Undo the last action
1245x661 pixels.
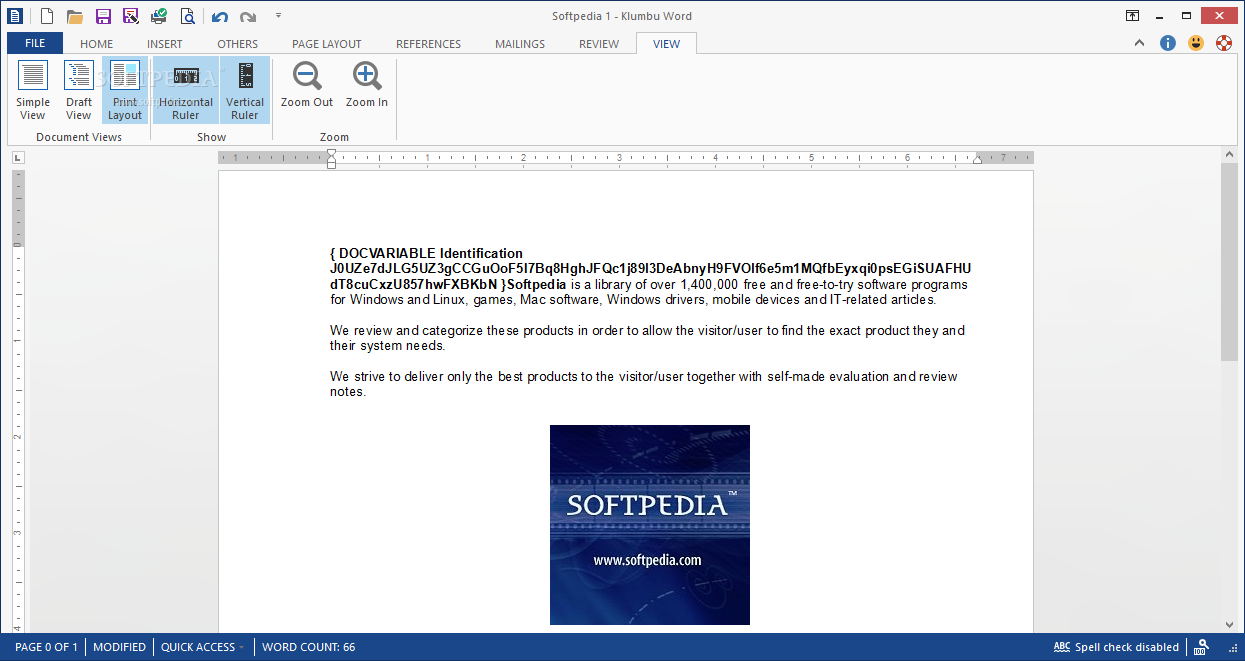tap(219, 17)
